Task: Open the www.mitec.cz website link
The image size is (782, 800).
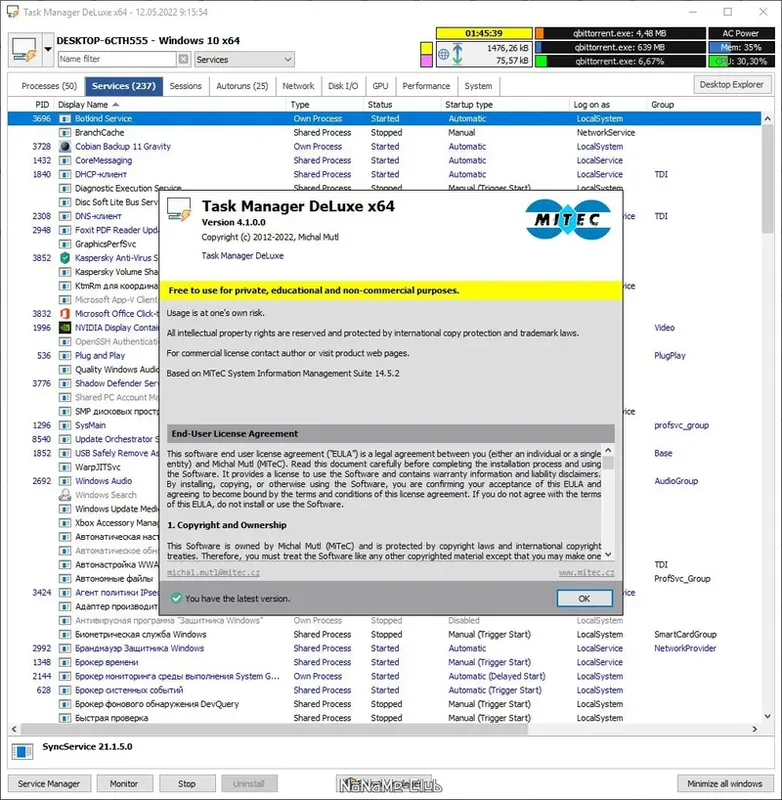Action: (586, 572)
